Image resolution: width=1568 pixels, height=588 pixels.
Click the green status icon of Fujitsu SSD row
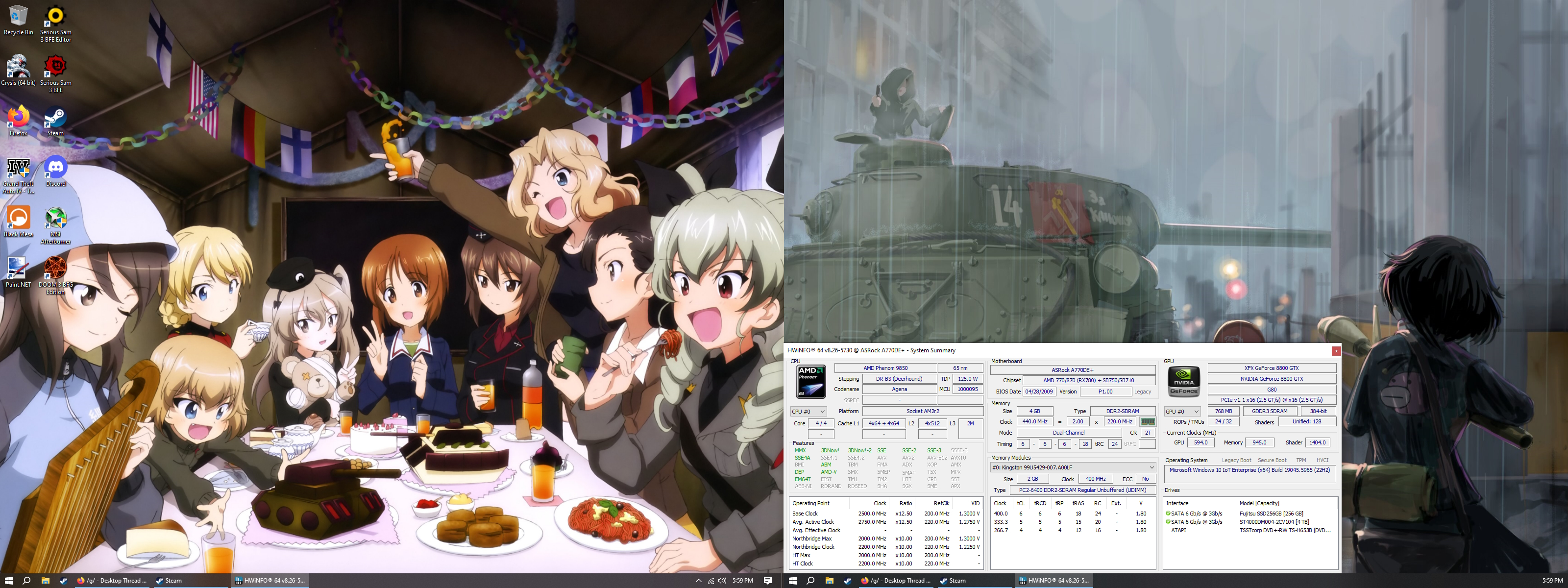(1168, 514)
